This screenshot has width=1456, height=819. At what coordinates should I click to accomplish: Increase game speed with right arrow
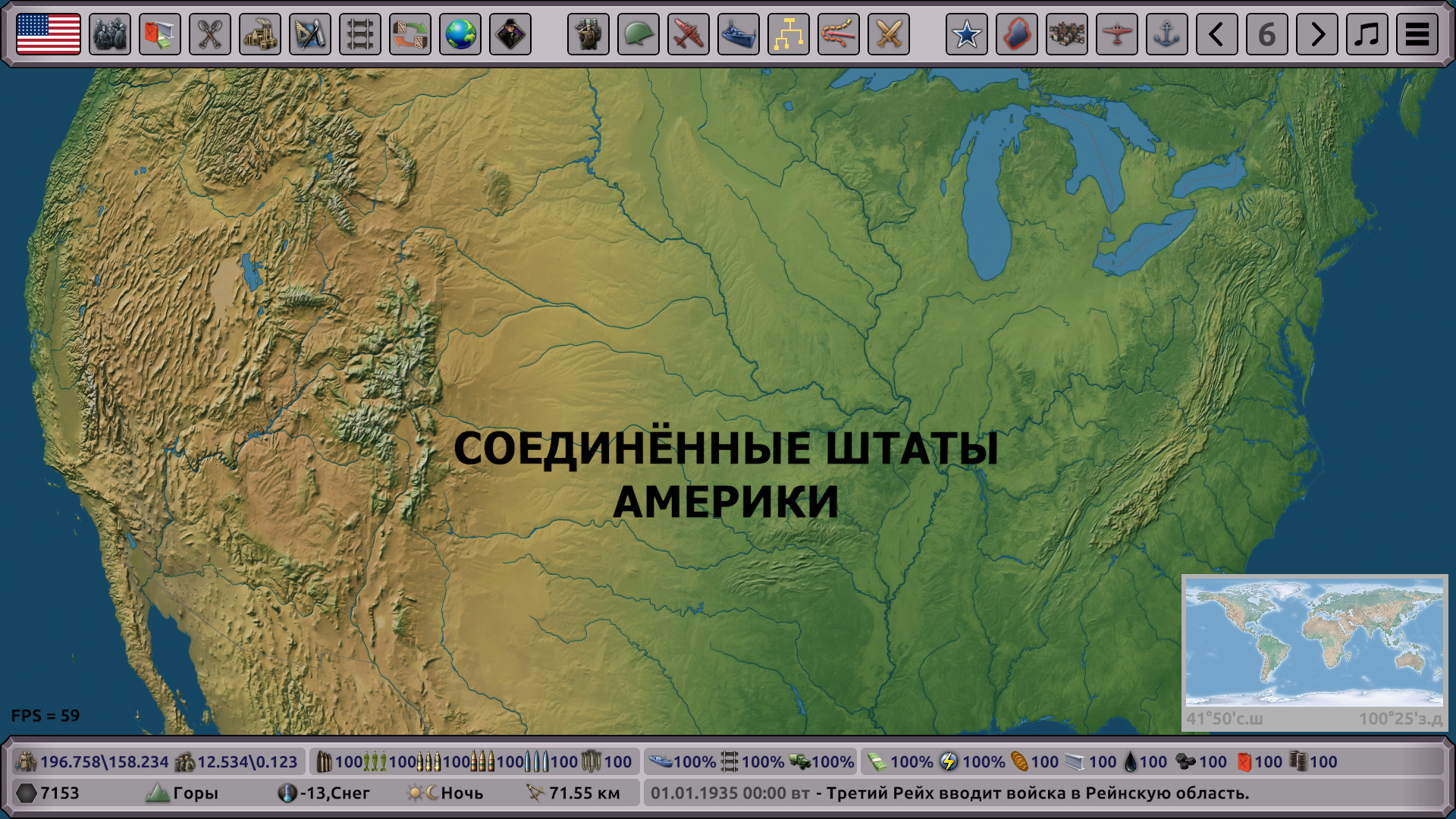pyautogui.click(x=1317, y=34)
